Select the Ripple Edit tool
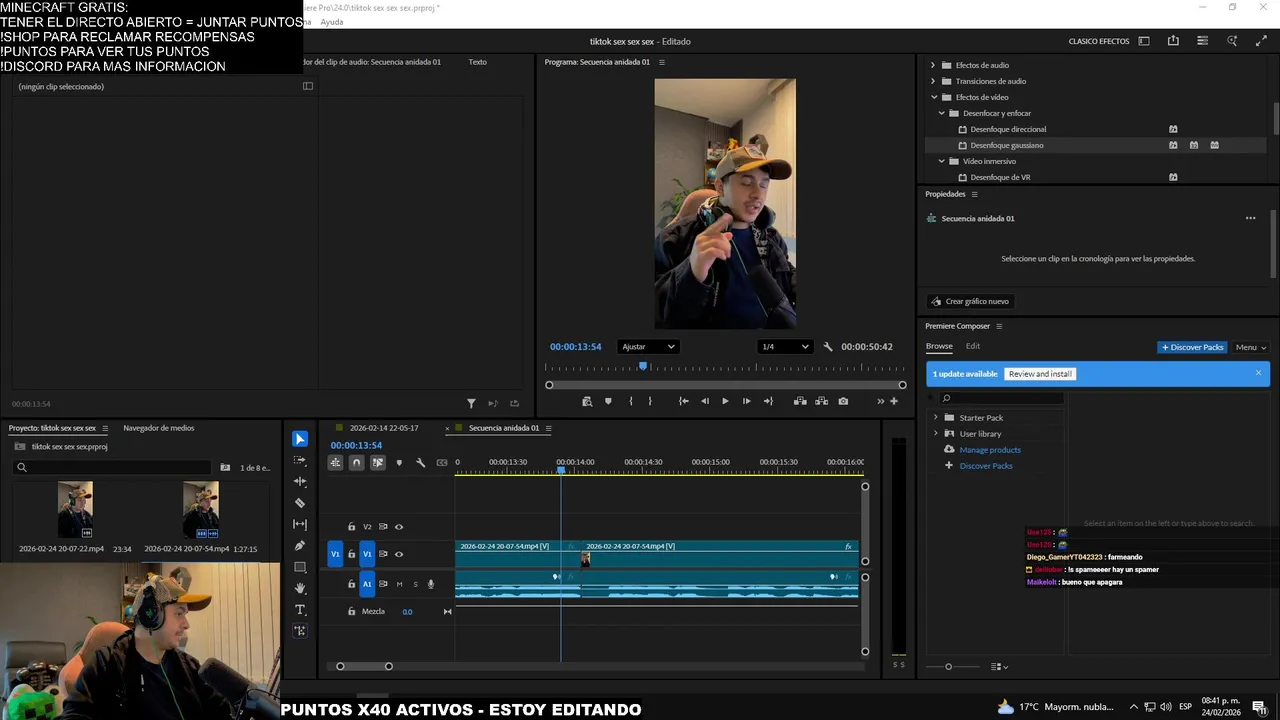 click(x=300, y=482)
